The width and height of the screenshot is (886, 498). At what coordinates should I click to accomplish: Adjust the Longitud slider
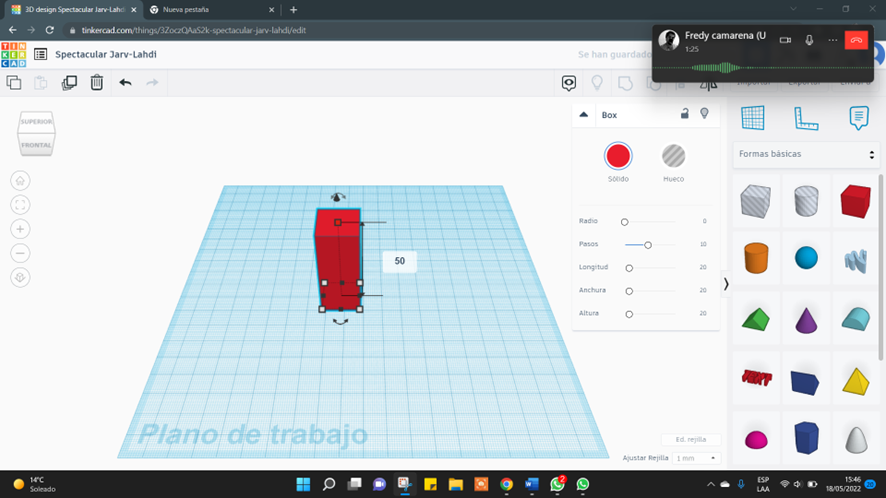[x=629, y=268]
